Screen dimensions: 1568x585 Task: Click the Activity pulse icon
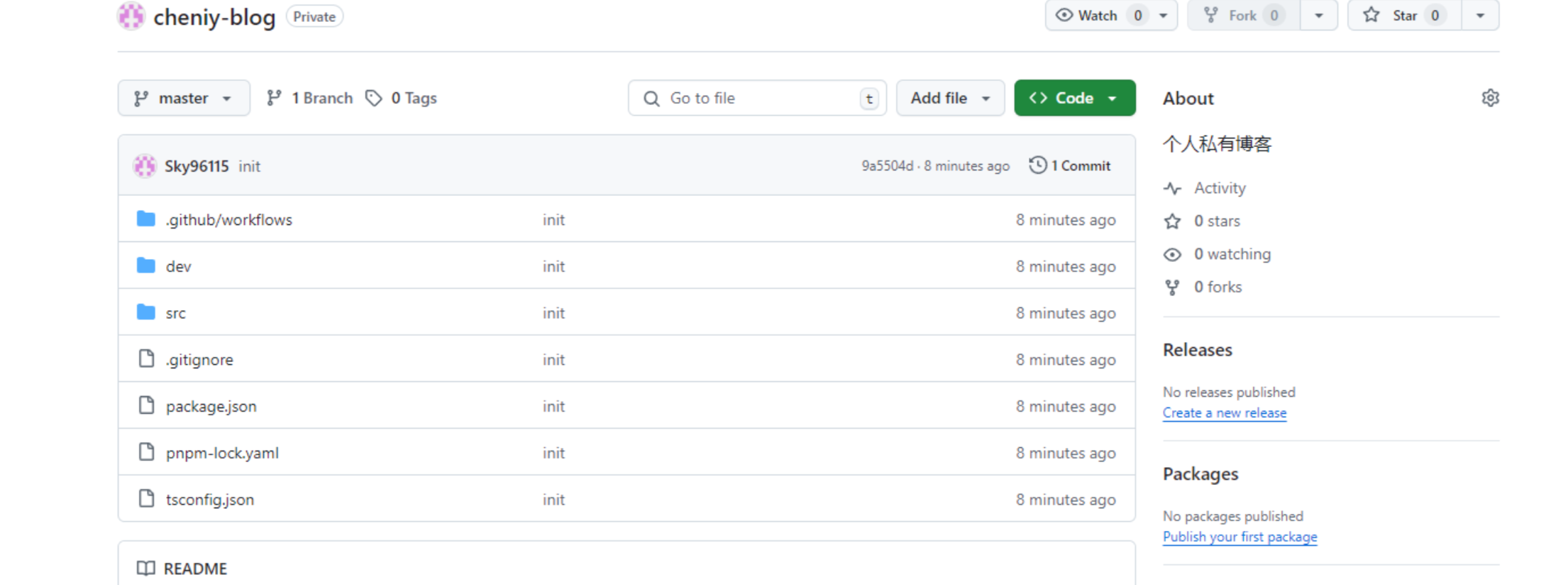[1172, 188]
